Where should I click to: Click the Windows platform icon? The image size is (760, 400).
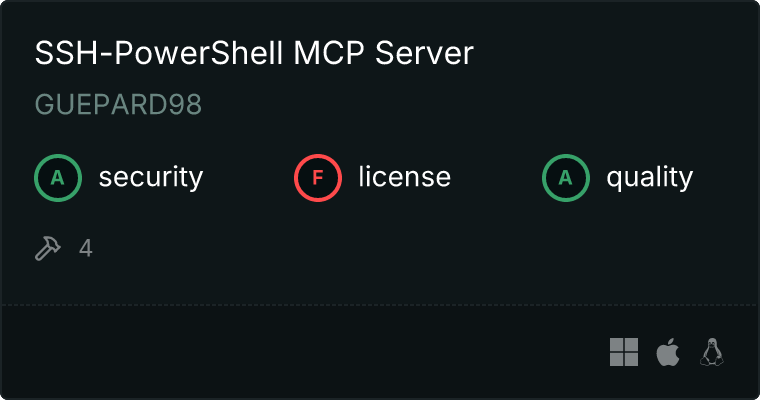coord(624,352)
